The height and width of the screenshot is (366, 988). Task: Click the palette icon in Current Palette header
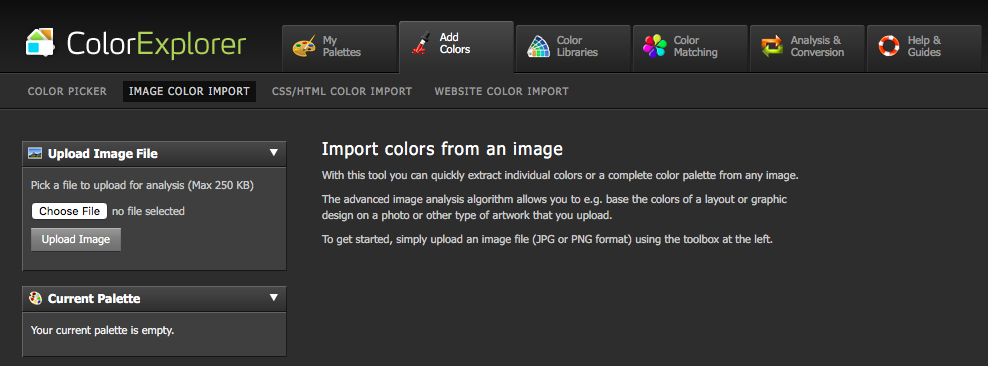(x=36, y=298)
